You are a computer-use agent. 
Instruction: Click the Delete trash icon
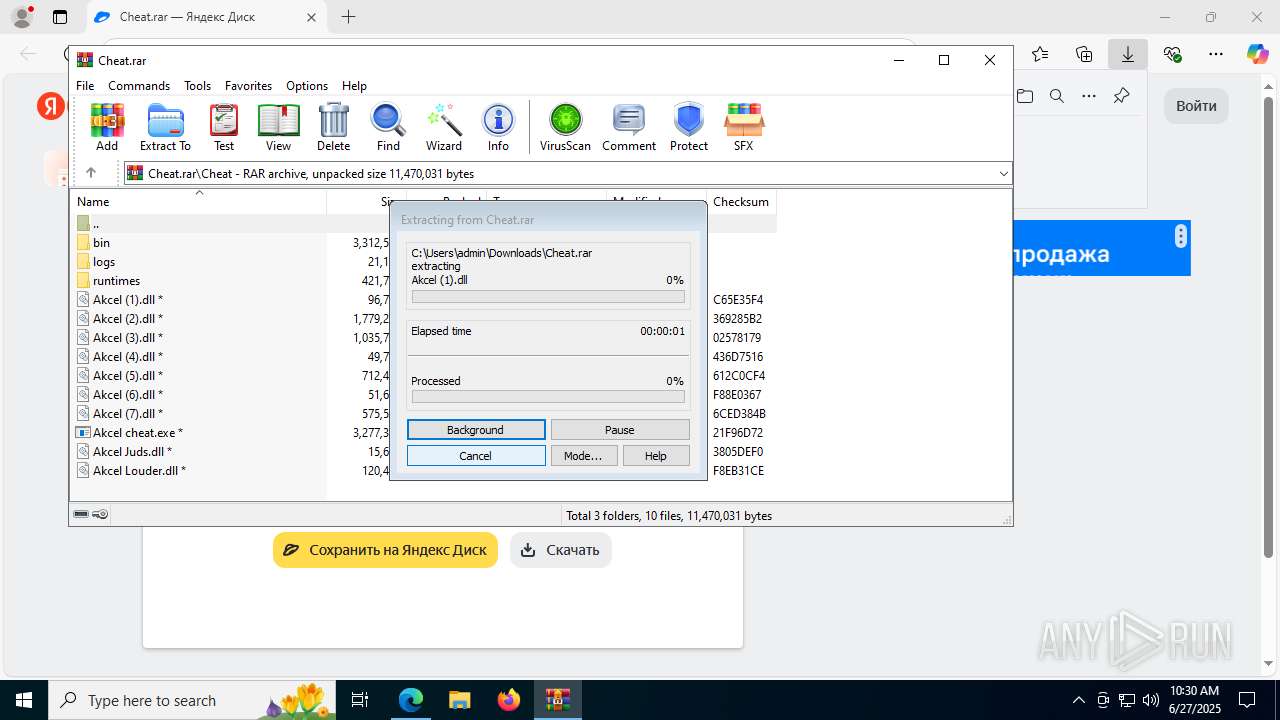333,127
